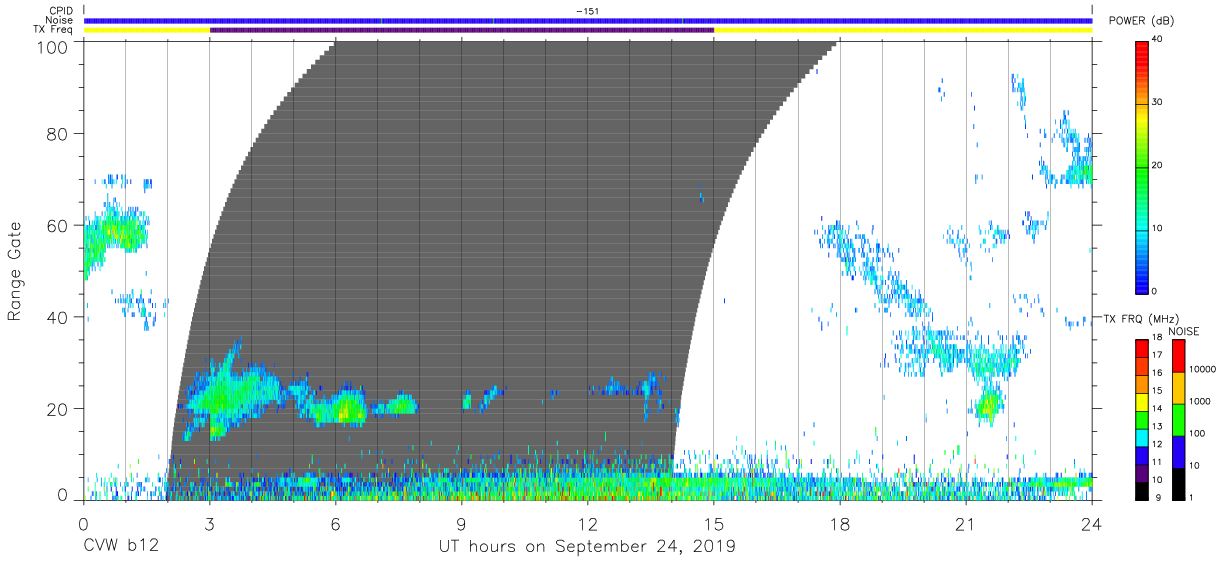This screenshot has width=1228, height=567.
Task: Click the purple segment of the TX Freq bar
Action: (x=462, y=30)
